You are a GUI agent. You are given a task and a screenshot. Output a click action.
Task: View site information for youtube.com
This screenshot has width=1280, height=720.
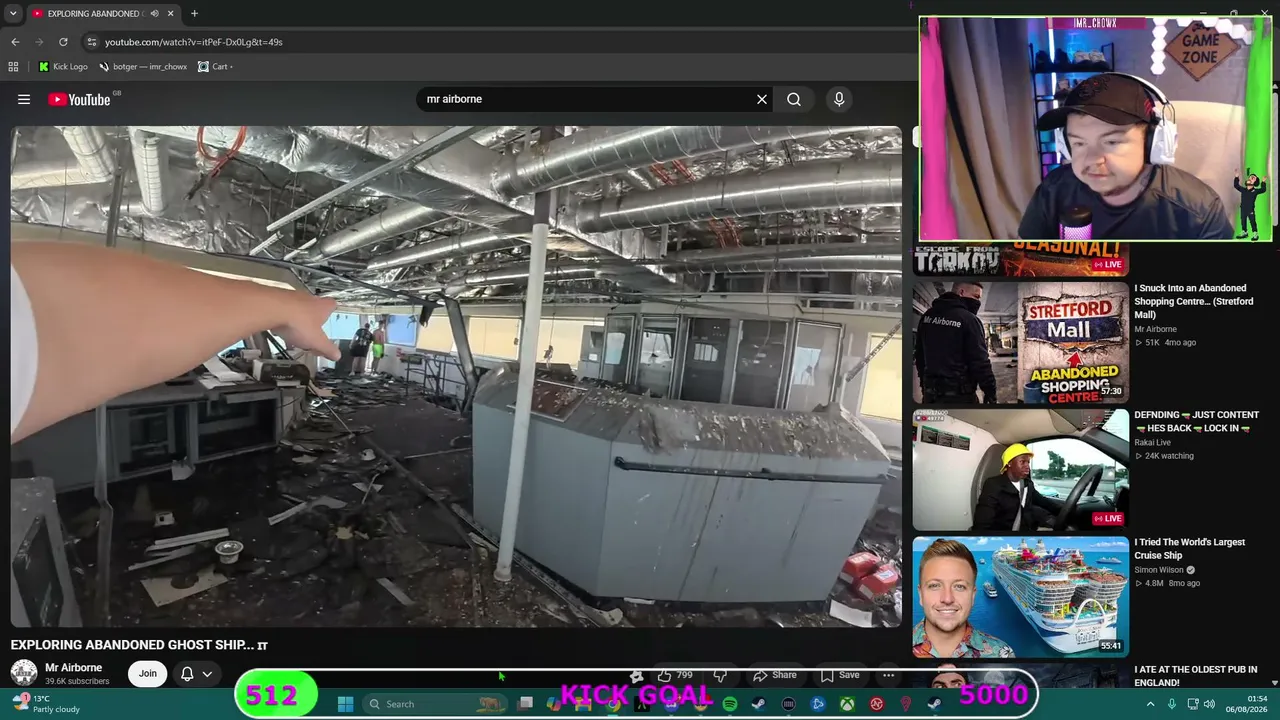click(x=92, y=42)
